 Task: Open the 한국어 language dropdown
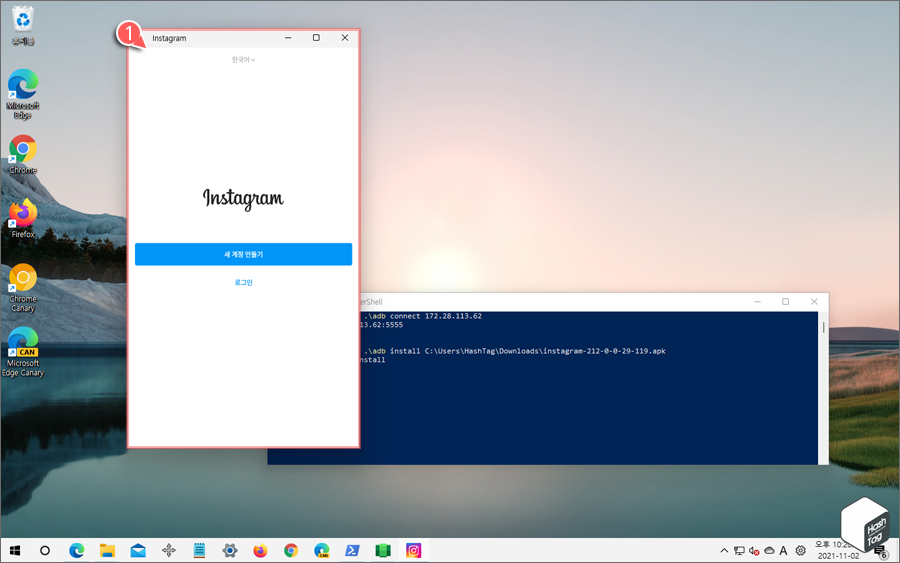243,60
